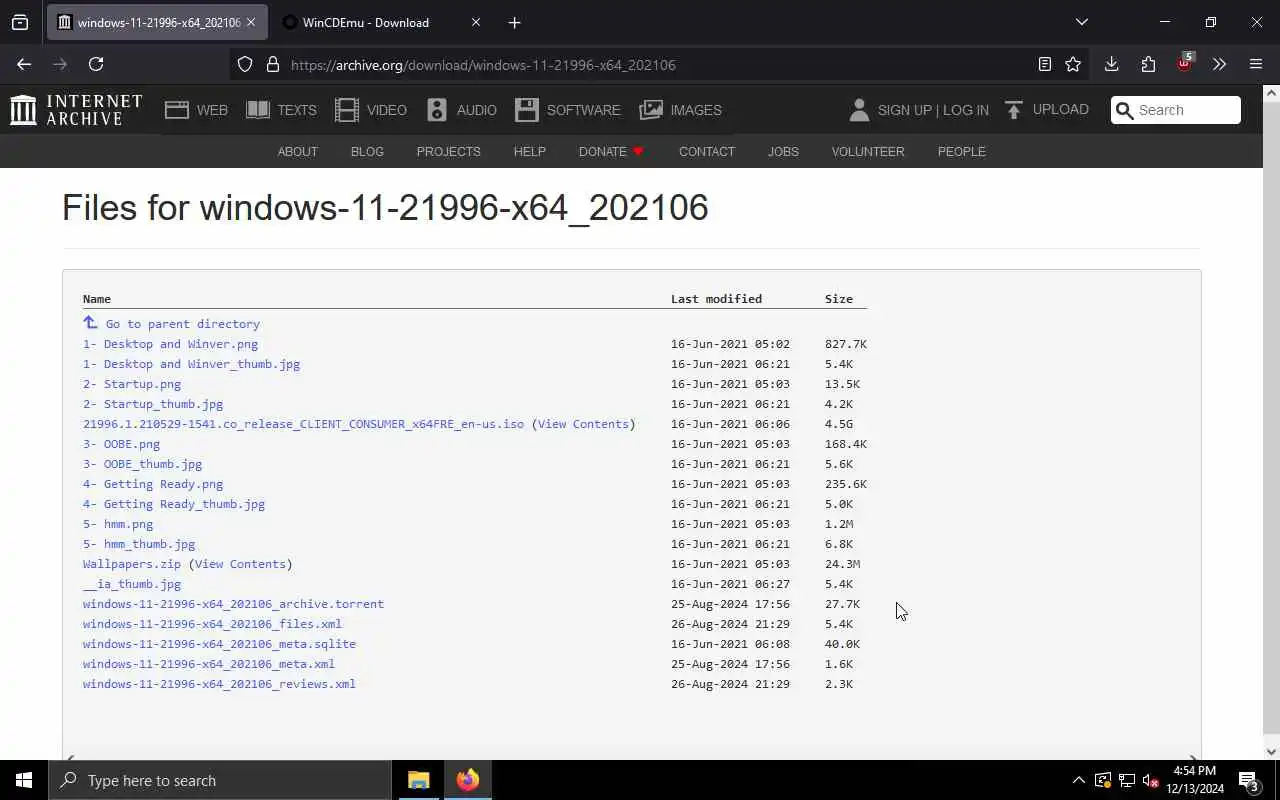The image size is (1280, 800).
Task: Open Wallpapers.zip file link
Action: [132, 564]
